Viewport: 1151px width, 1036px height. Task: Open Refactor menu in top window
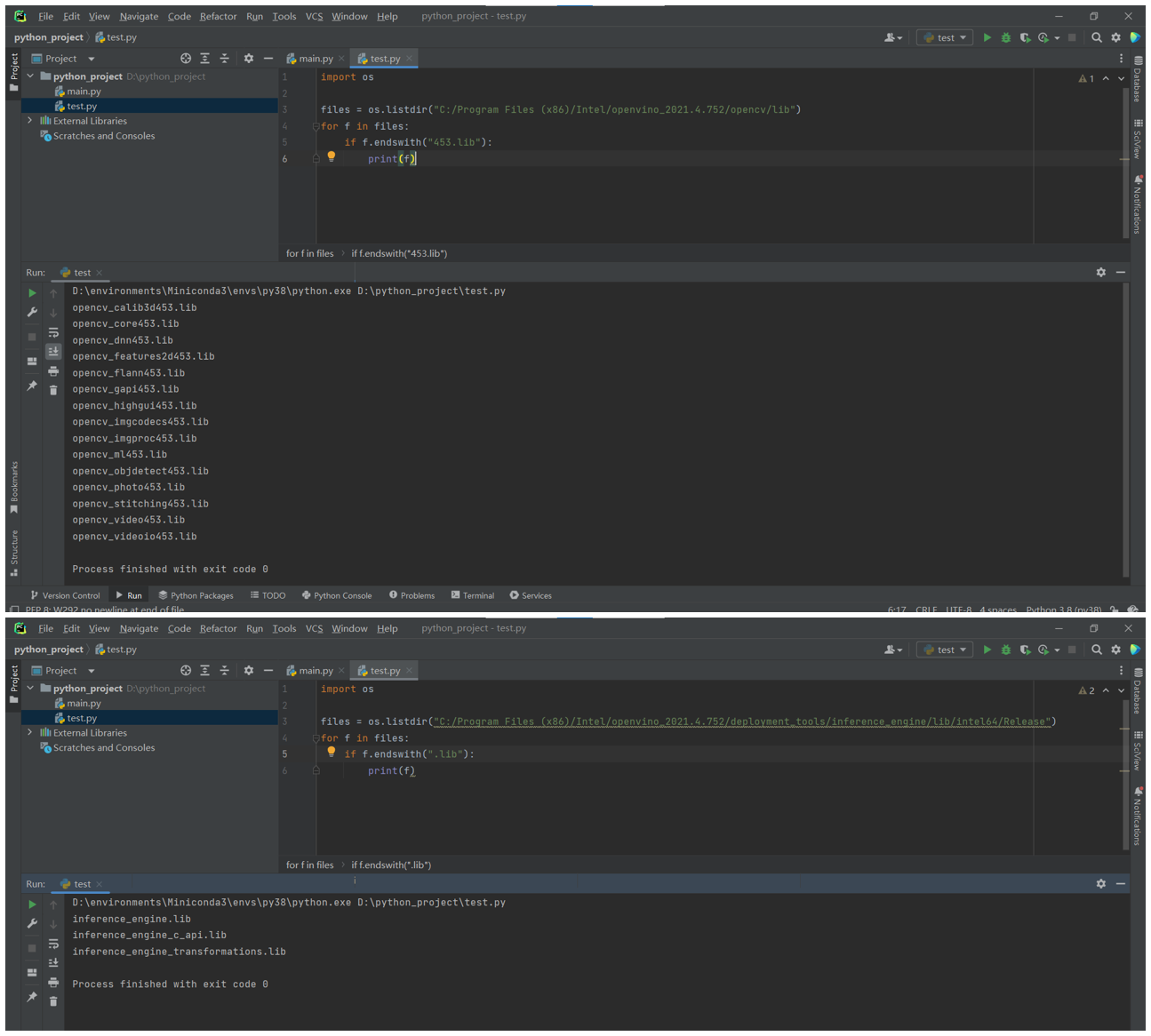click(x=218, y=16)
